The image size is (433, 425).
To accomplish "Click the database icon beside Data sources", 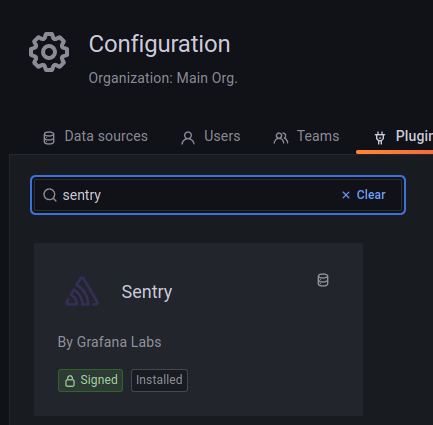I will pos(49,138).
